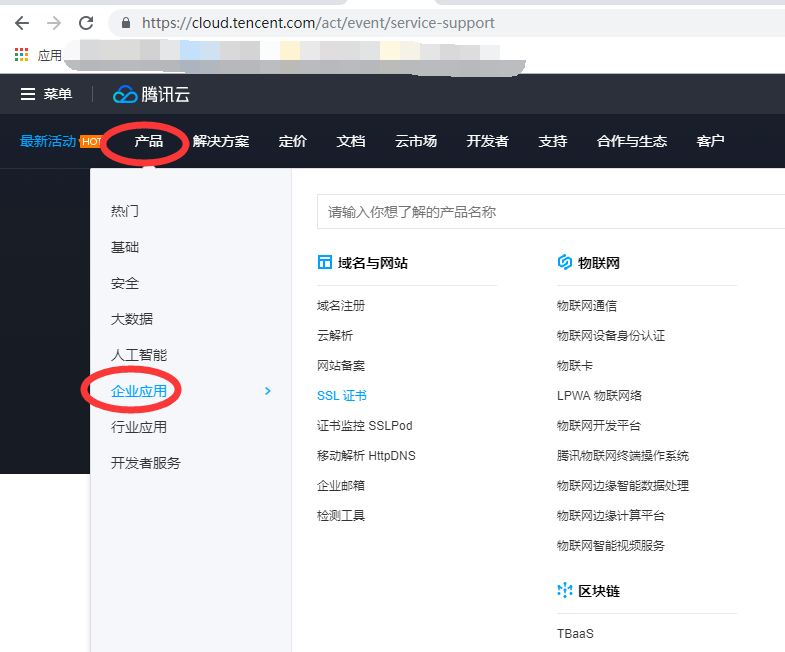Viewport: 785px width, 652px height.
Task: Open the 客户 nav item
Action: tap(710, 142)
